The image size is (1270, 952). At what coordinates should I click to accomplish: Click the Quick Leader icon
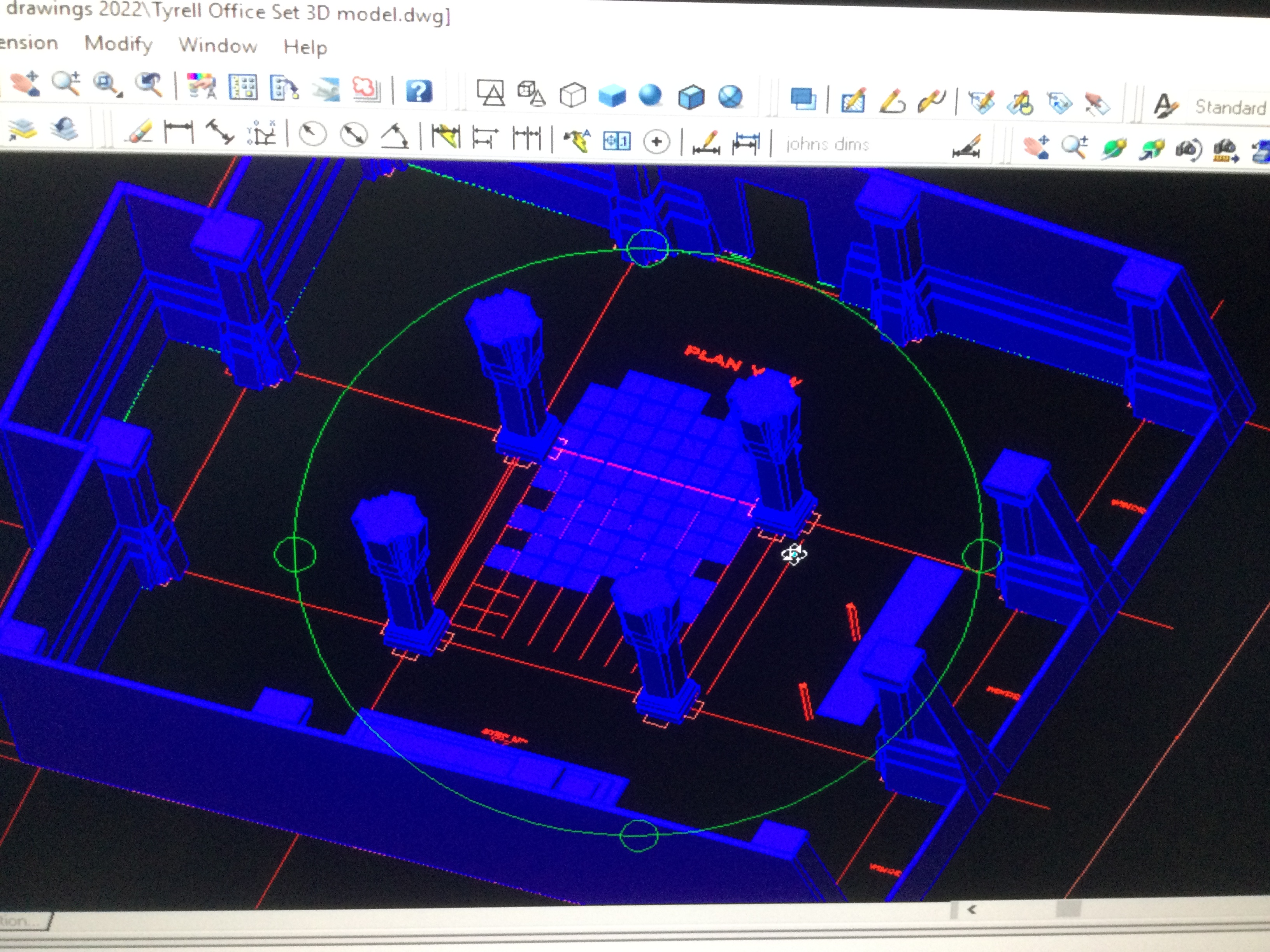[x=577, y=141]
